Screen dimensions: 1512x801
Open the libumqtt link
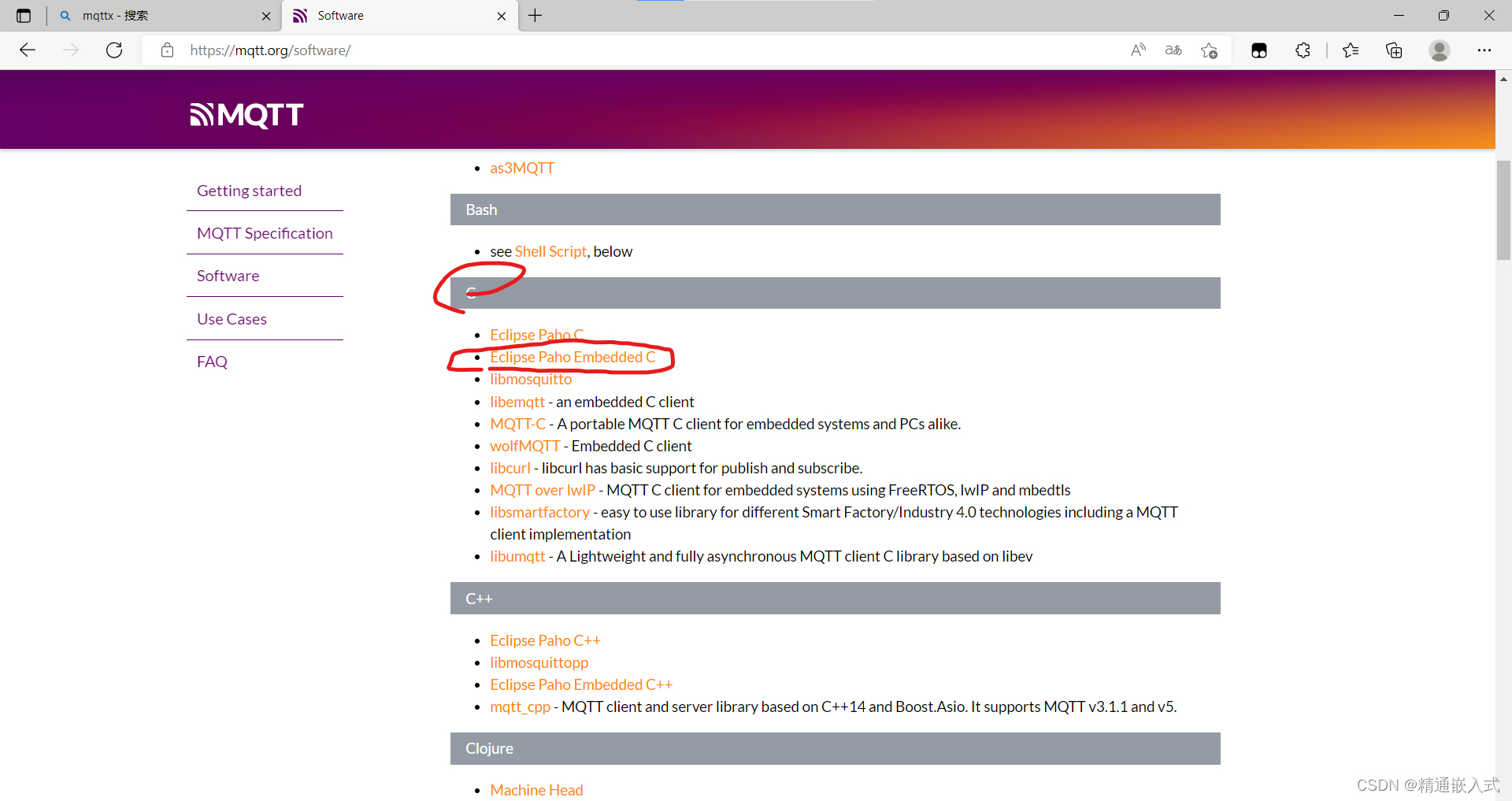(517, 556)
